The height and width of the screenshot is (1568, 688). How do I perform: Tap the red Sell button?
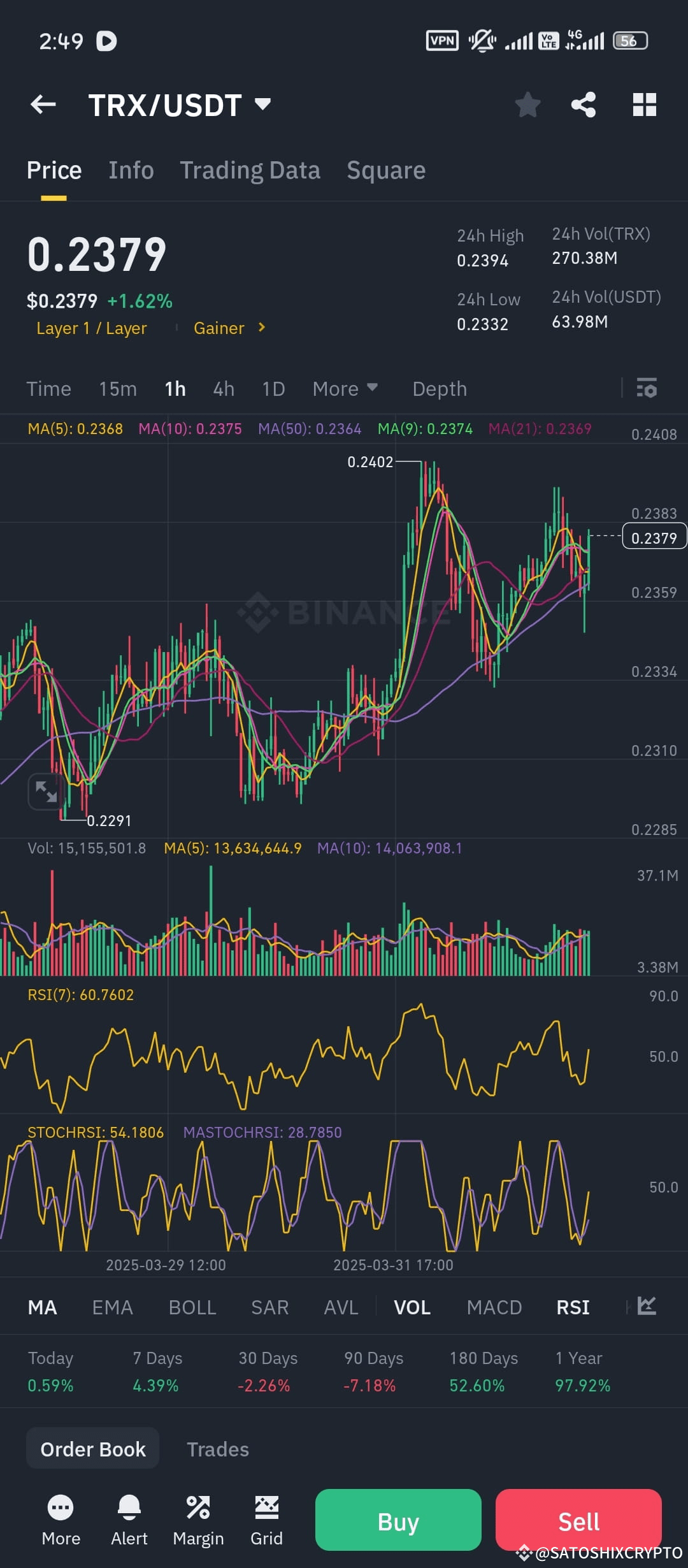578,1520
